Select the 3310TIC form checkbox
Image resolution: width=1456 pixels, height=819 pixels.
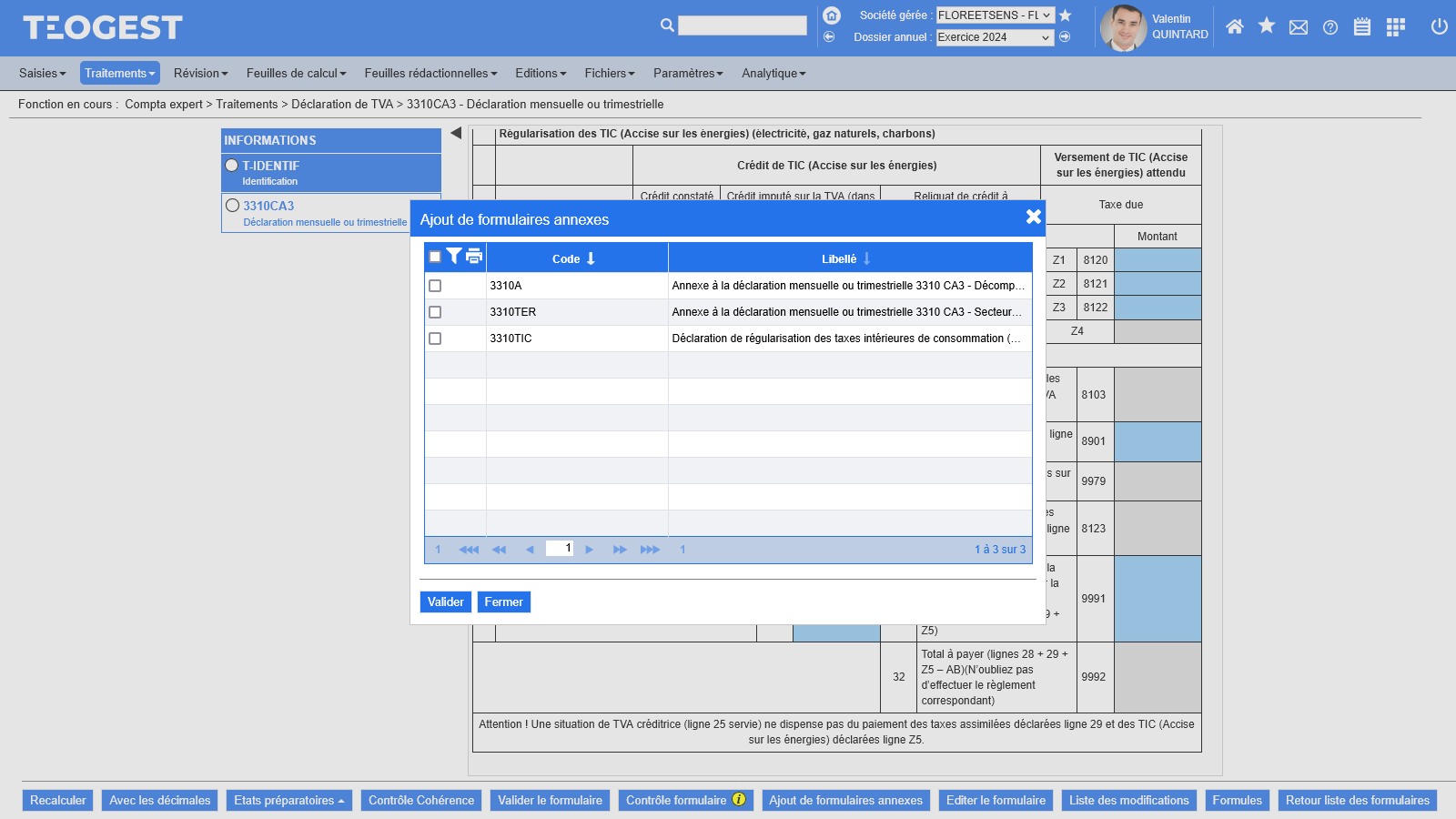[435, 339]
